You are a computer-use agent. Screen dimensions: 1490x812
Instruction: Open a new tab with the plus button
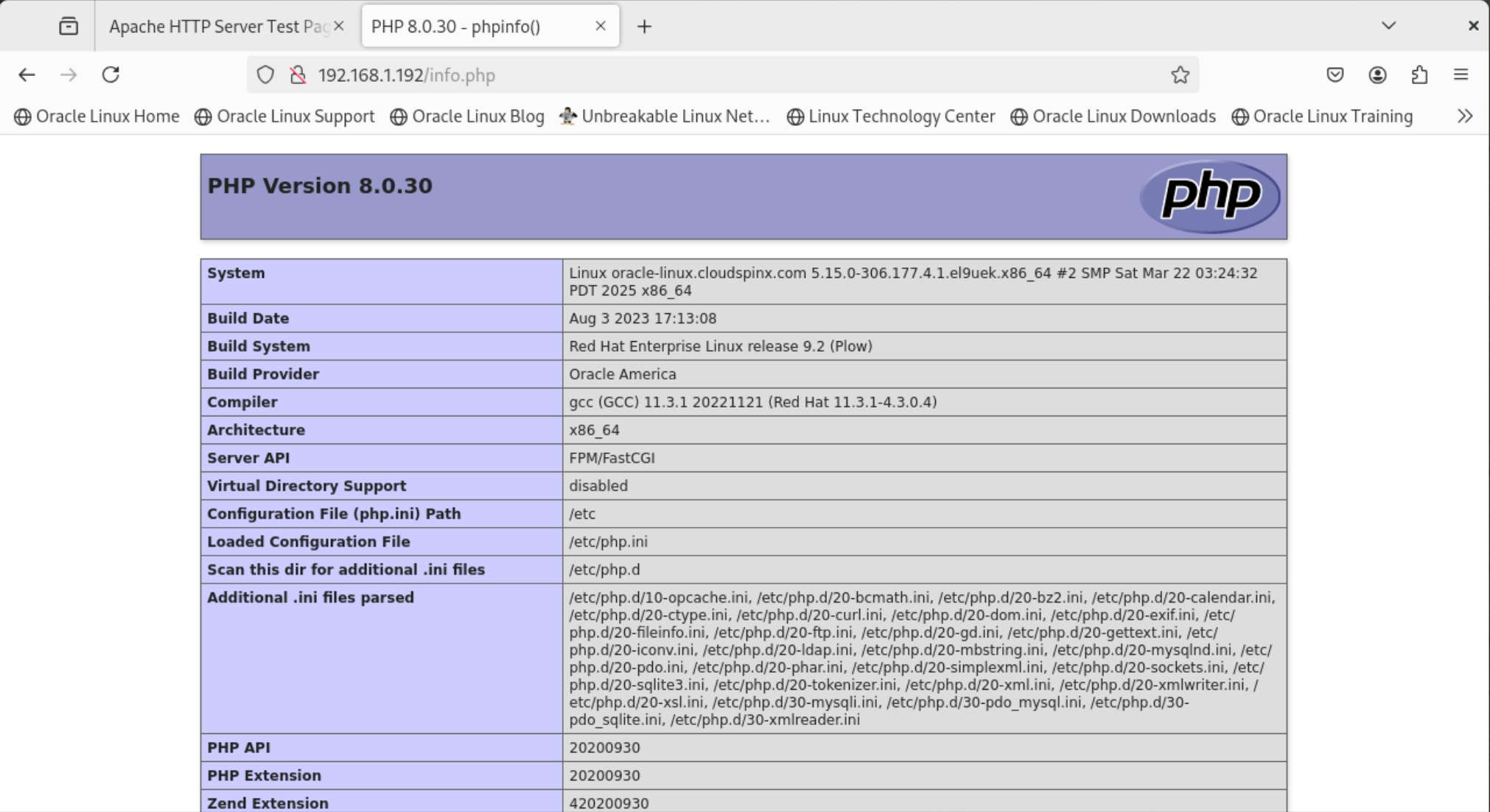pos(645,25)
